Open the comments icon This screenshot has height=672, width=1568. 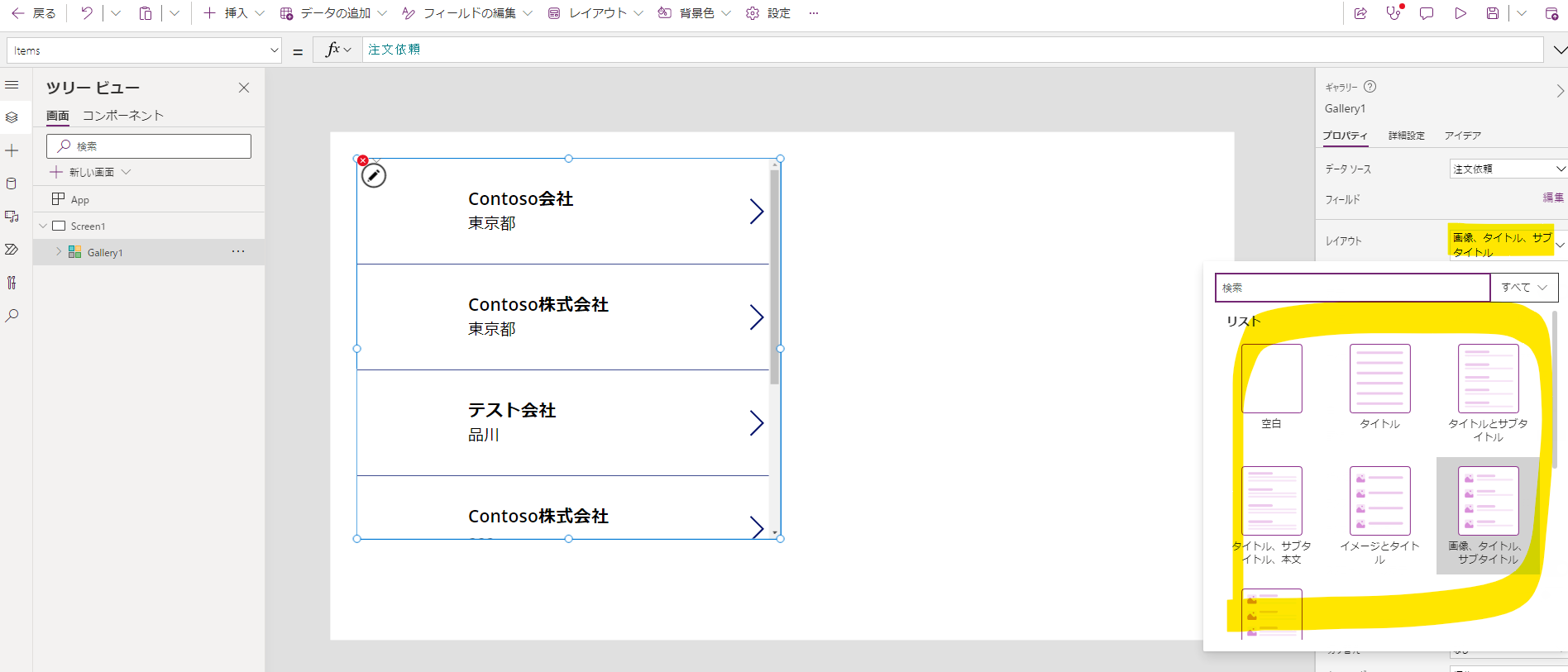(x=1427, y=13)
